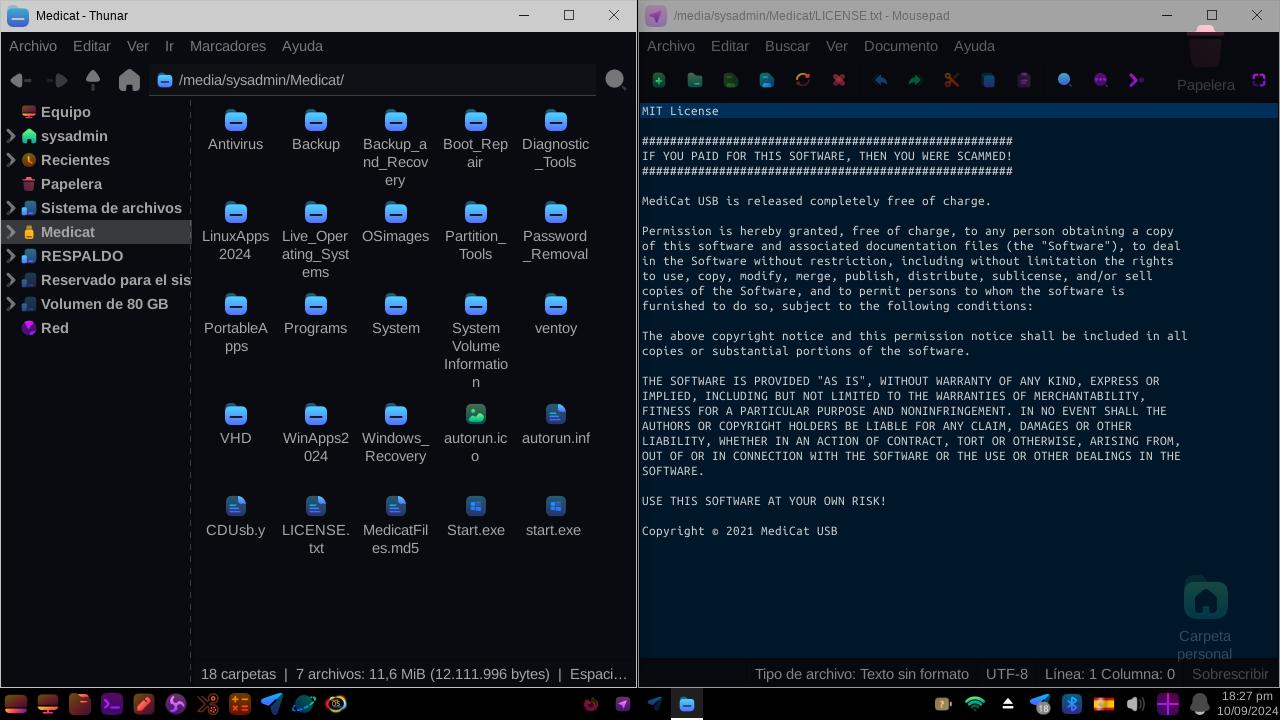Launch terminal from the taskbar
Viewport: 1280px width, 720px height.
[x=112, y=704]
